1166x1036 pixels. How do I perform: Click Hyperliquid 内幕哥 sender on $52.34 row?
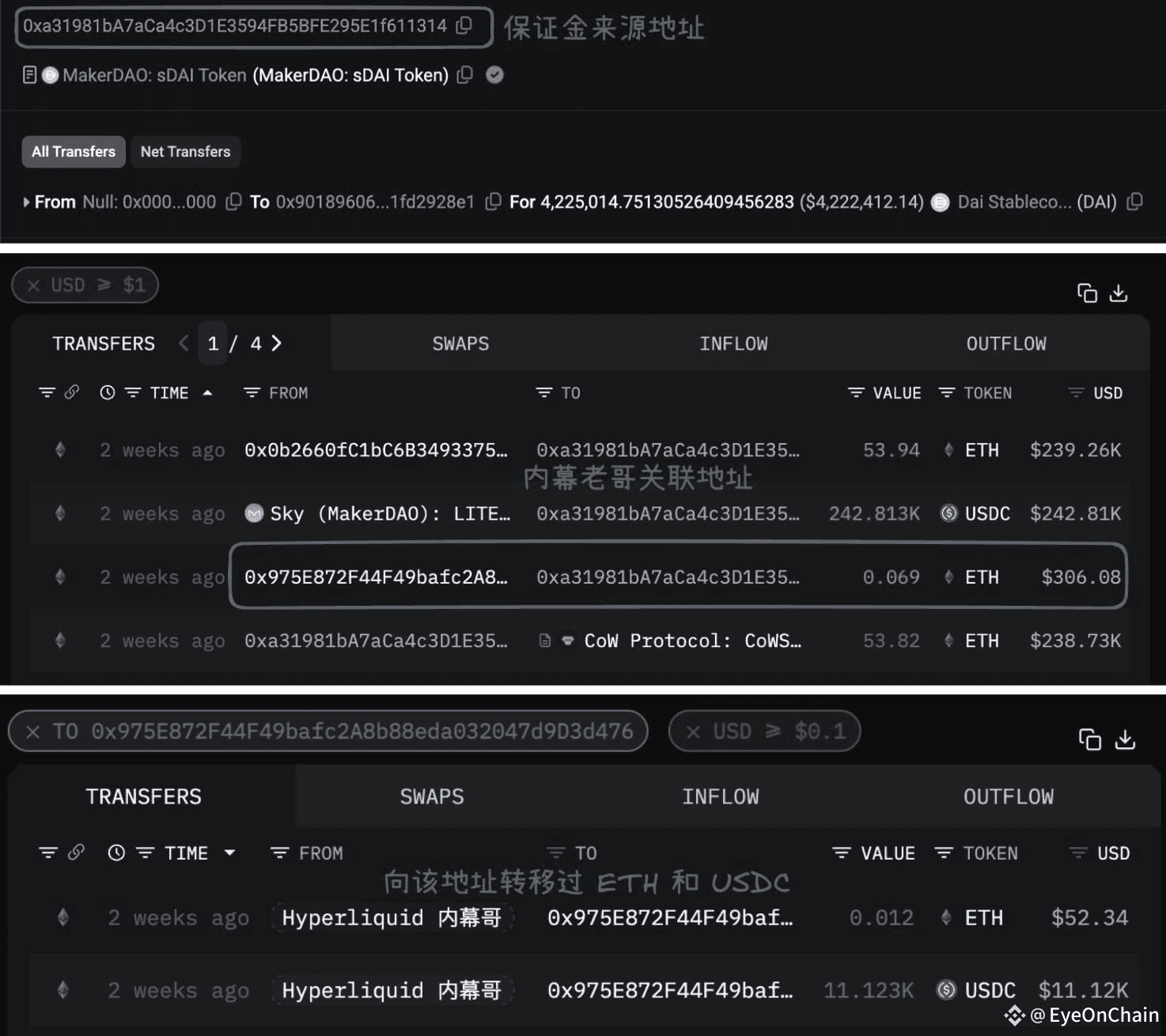click(392, 917)
